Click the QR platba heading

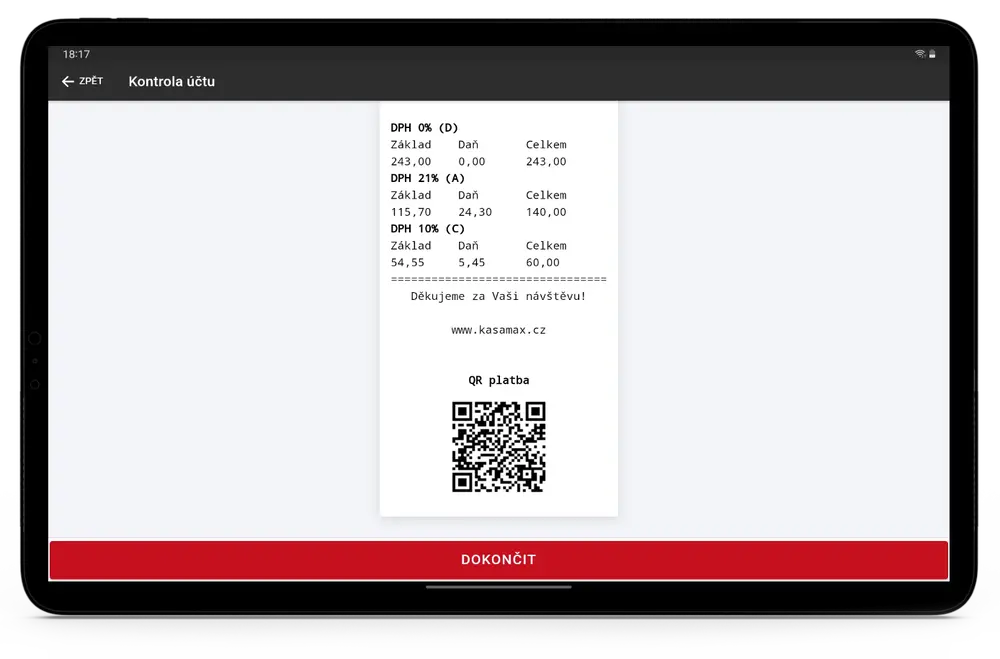499,380
